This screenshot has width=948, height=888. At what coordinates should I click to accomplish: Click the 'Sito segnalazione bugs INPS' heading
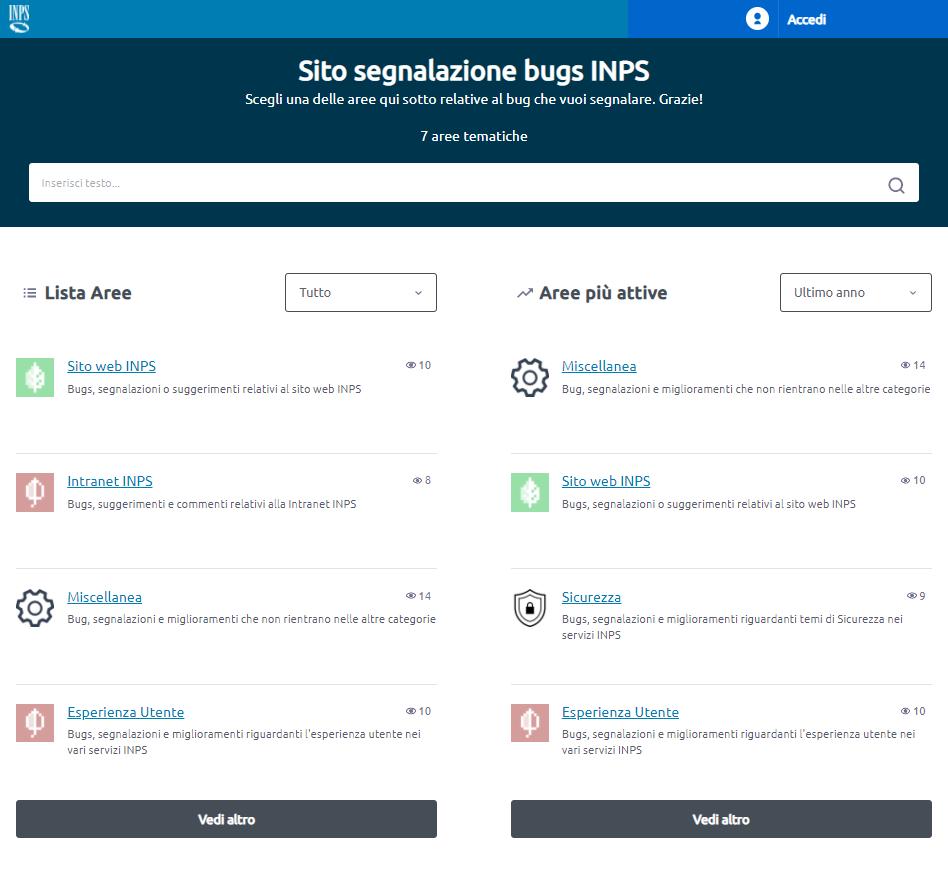(474, 71)
